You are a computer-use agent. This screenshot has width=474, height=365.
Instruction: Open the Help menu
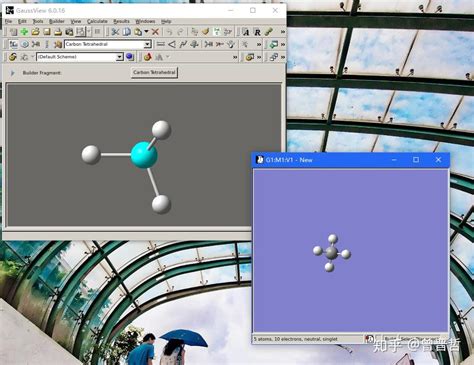[166, 21]
